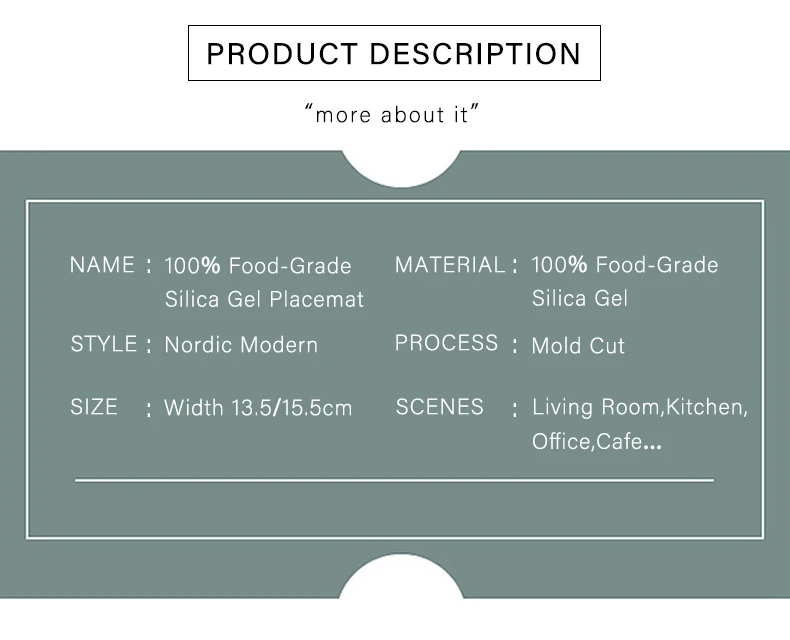This screenshot has width=790, height=640.
Task: Select the PROCESS label
Action: tap(446, 343)
